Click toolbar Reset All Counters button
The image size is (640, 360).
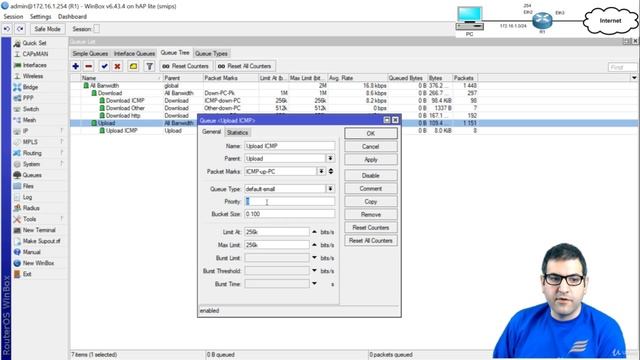tap(244, 66)
